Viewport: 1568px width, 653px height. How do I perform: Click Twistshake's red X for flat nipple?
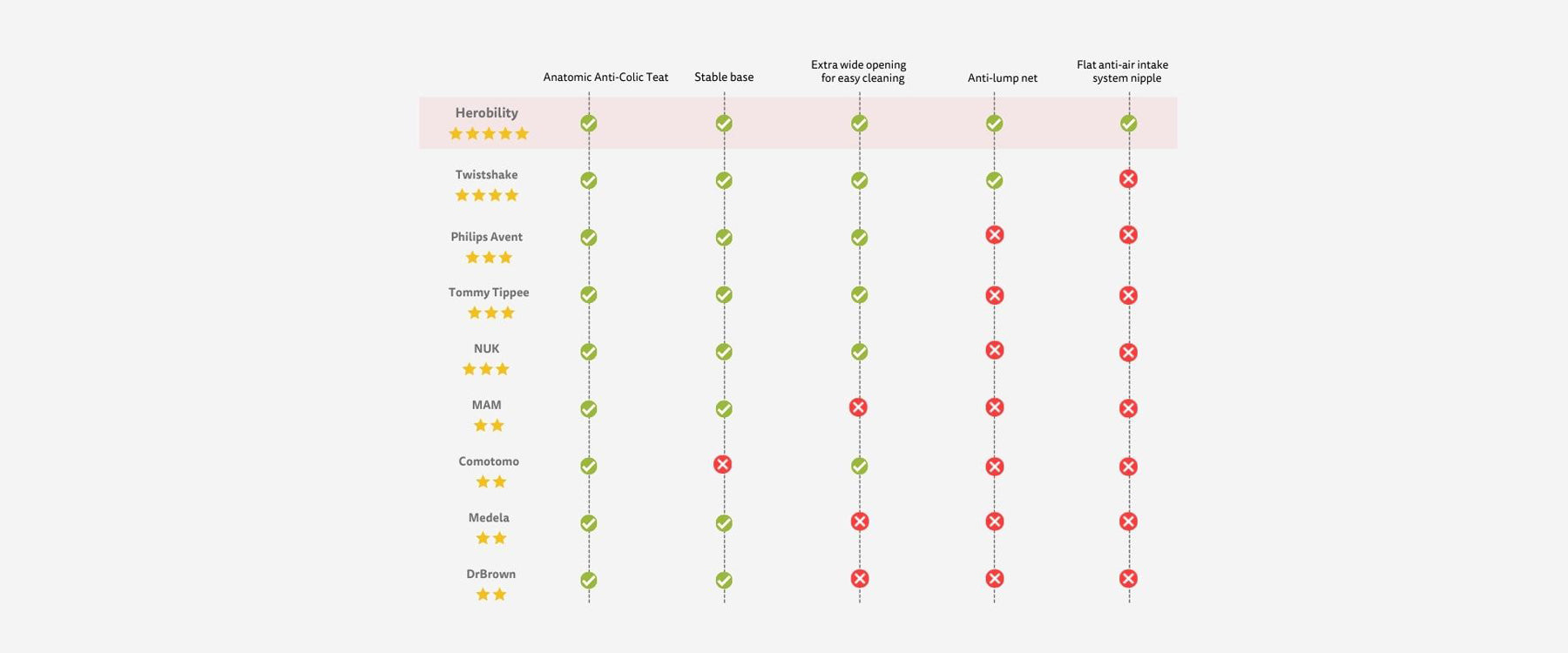pos(1128,178)
